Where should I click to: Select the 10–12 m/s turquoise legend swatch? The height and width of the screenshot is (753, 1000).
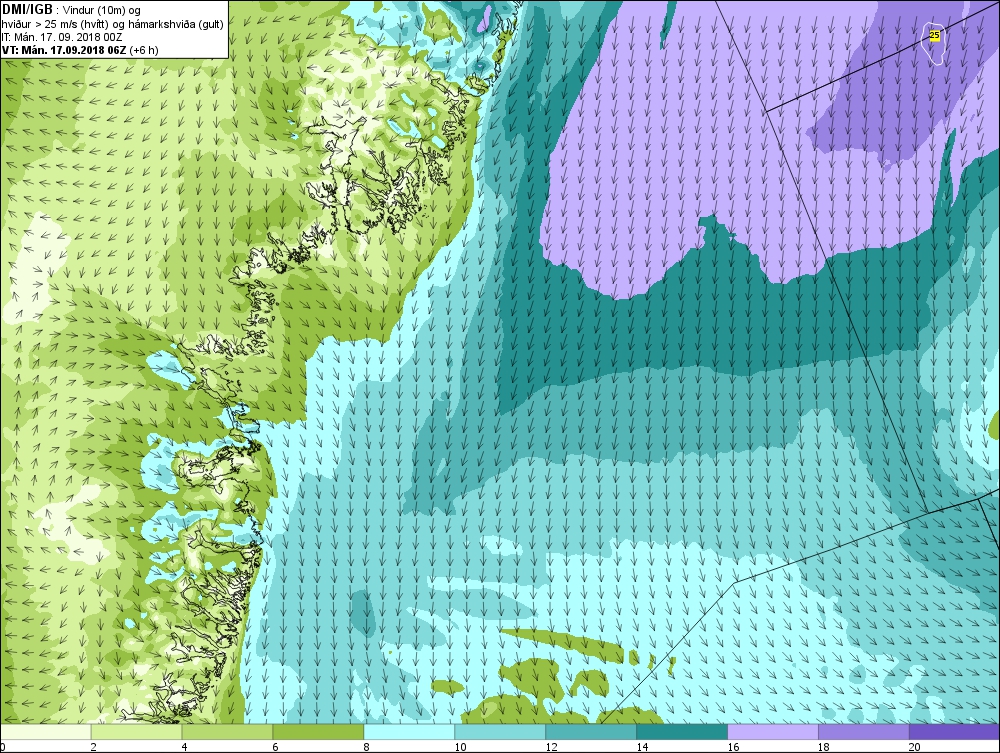[x=500, y=732]
